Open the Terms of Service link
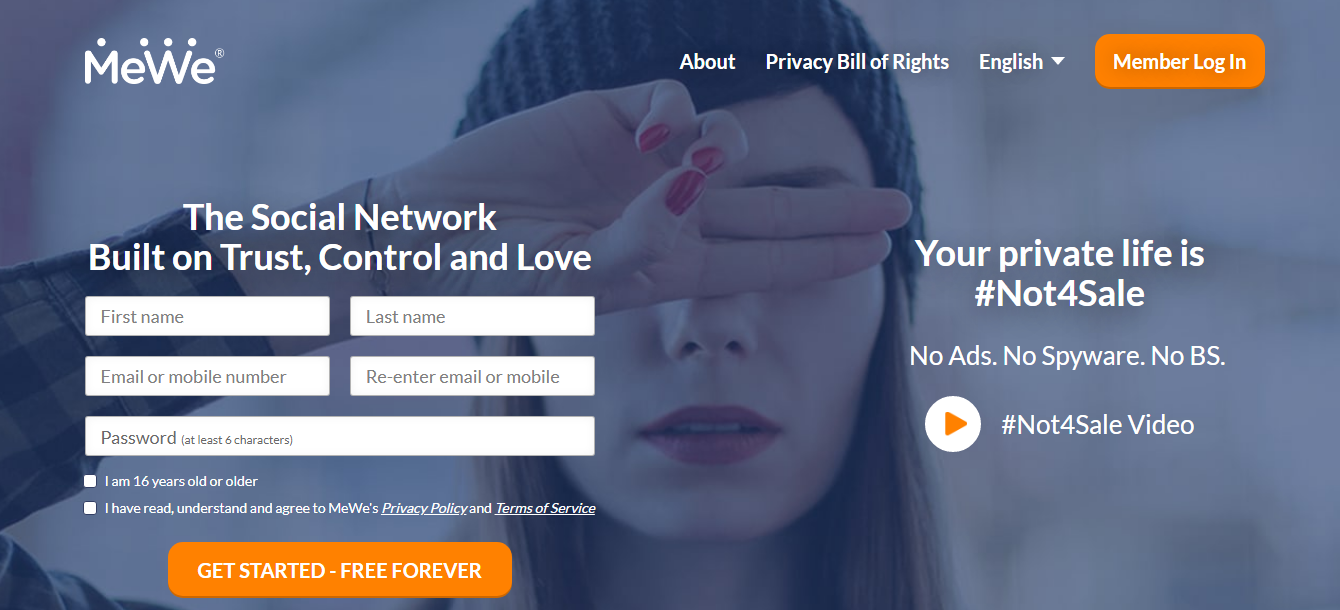The image size is (1340, 610). point(545,508)
